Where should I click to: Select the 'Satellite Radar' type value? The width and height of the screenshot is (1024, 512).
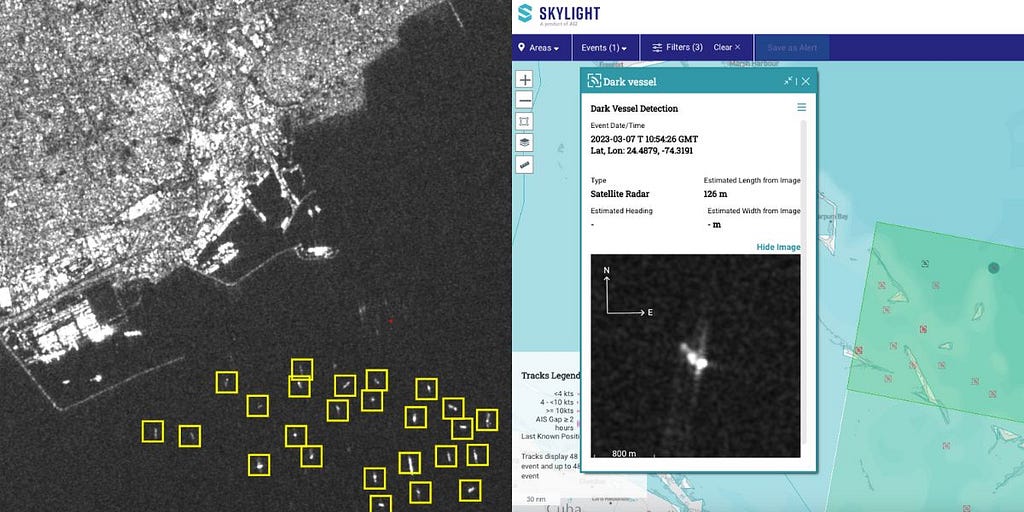[620, 194]
